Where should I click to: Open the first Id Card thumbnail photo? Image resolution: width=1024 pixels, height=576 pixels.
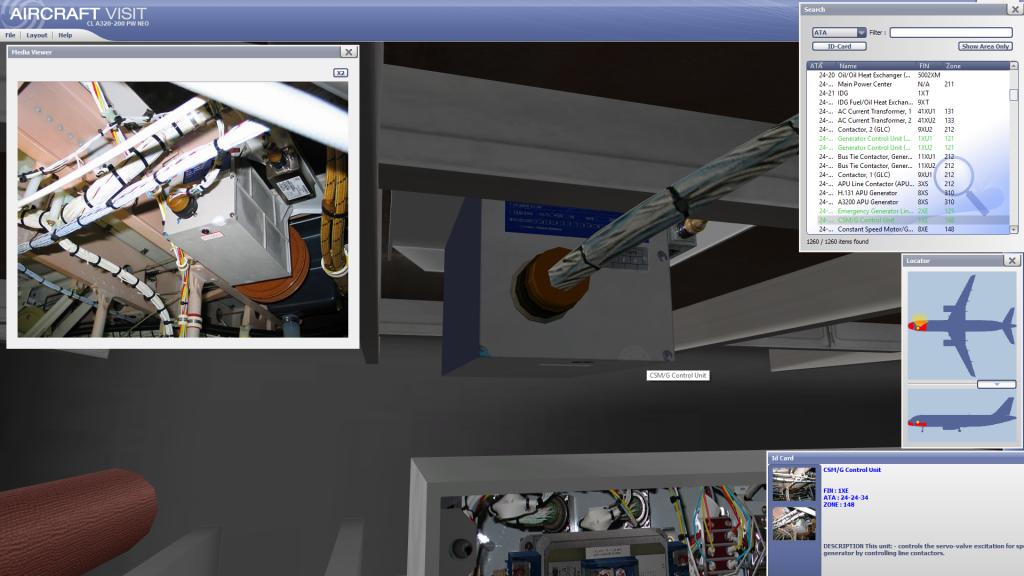pos(794,483)
